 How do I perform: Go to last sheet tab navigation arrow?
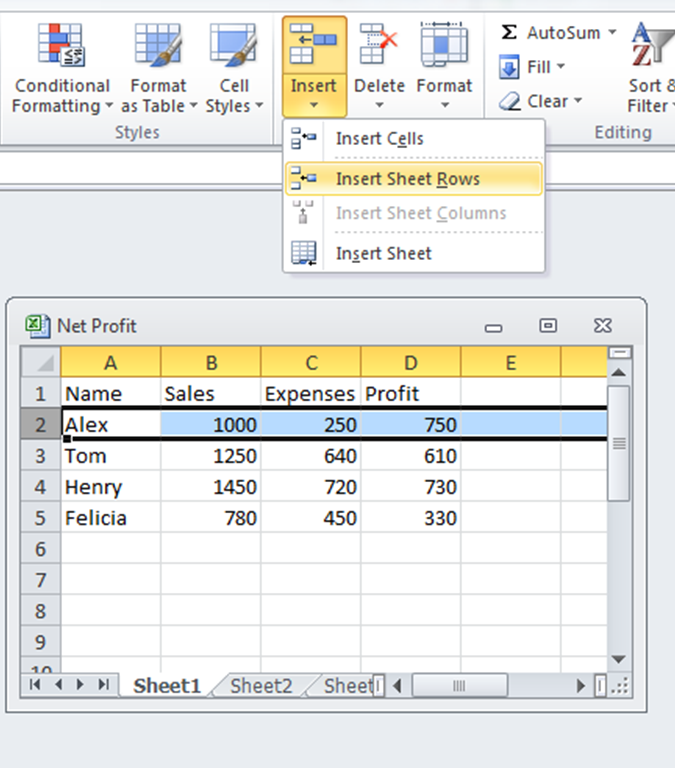coord(104,684)
